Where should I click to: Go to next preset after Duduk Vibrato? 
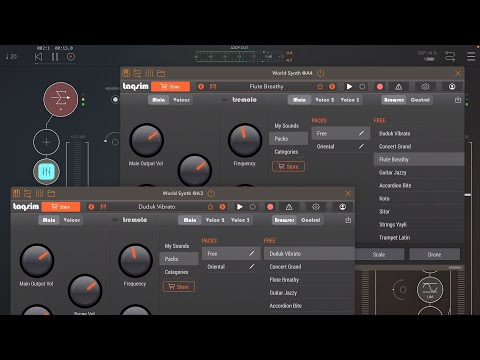[x=223, y=207]
